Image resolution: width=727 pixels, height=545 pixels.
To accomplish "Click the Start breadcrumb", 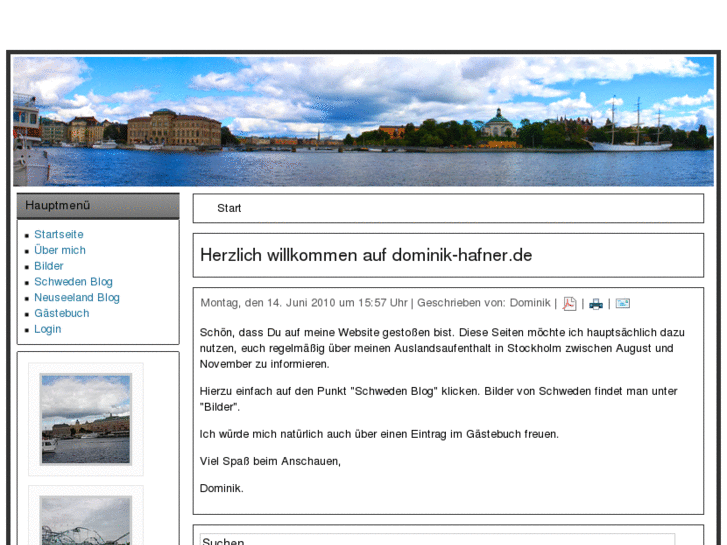I will tap(229, 208).
